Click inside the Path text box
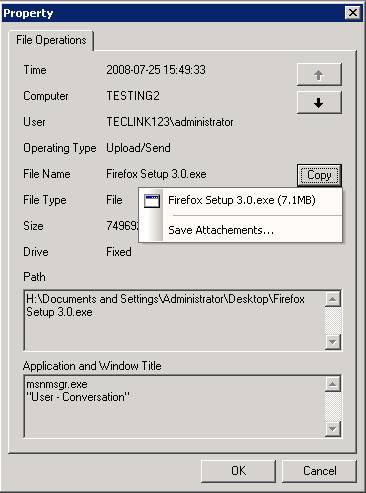366x493 pixels. click(174, 320)
